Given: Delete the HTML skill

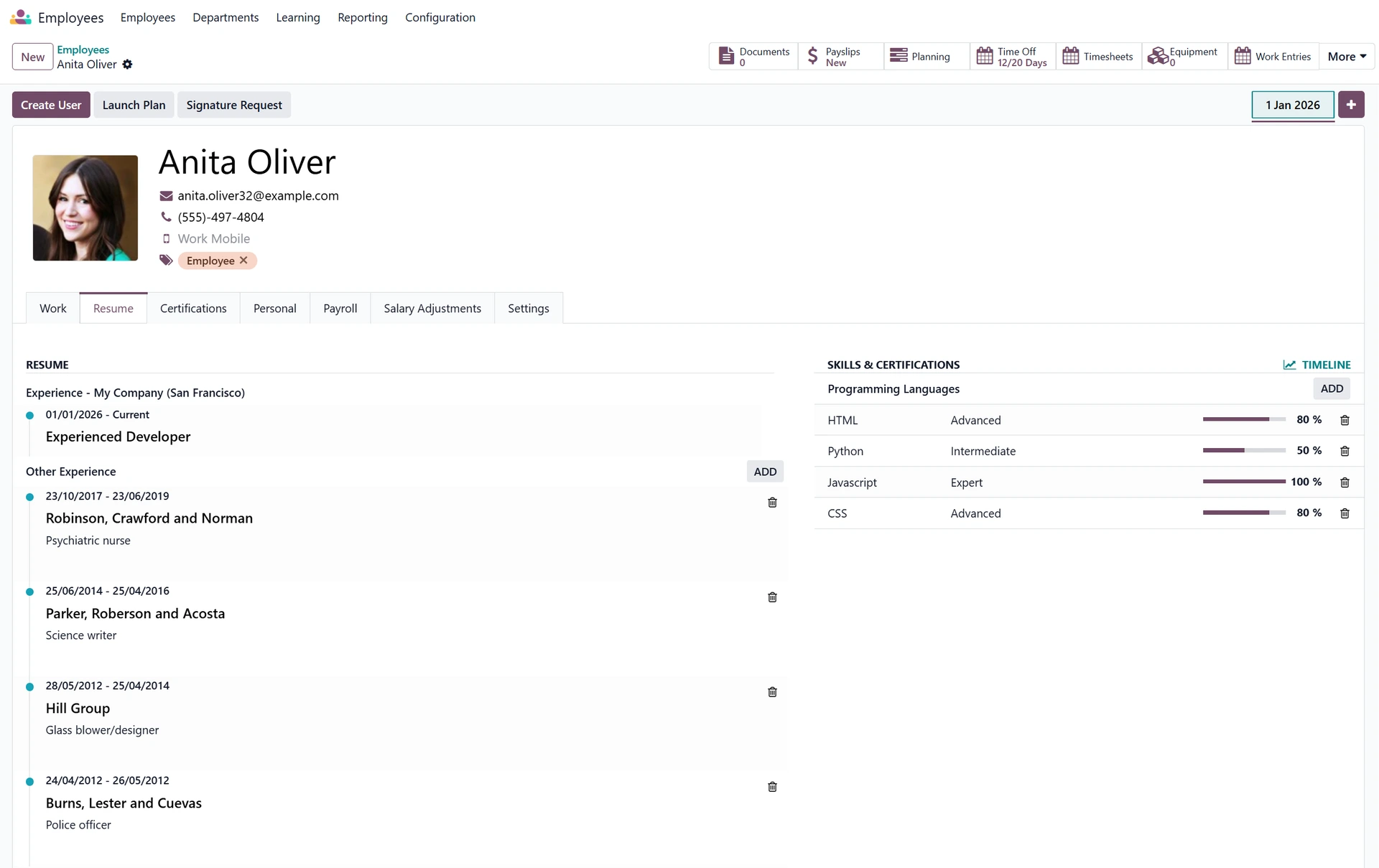Looking at the screenshot, I should (1345, 420).
